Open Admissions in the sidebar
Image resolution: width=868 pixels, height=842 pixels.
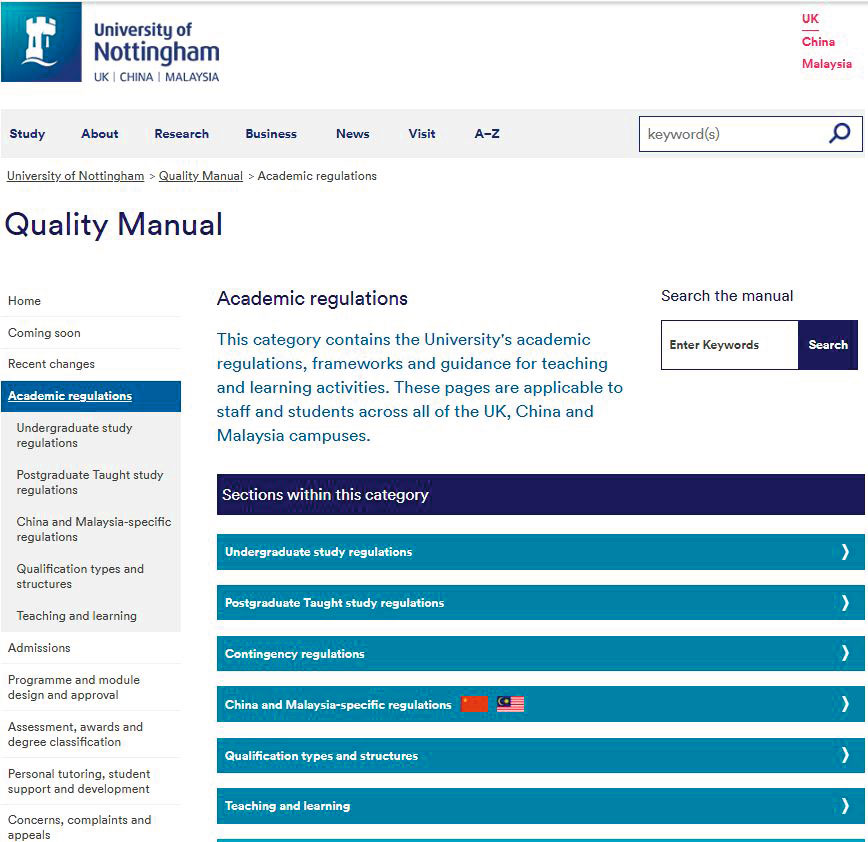39,648
